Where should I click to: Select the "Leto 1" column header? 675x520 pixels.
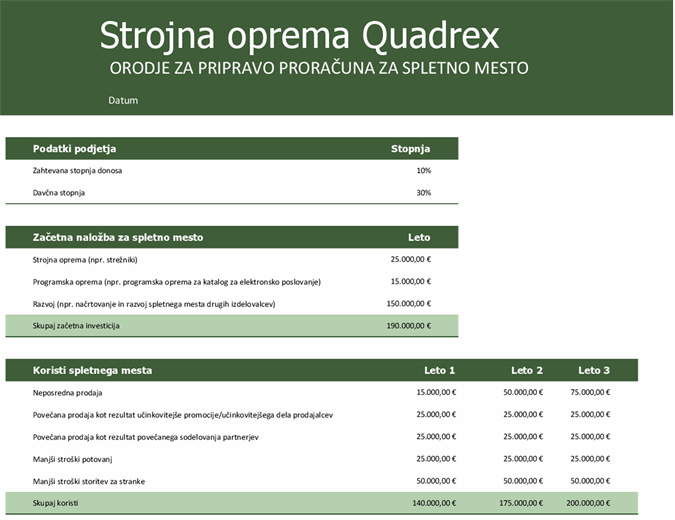click(439, 370)
